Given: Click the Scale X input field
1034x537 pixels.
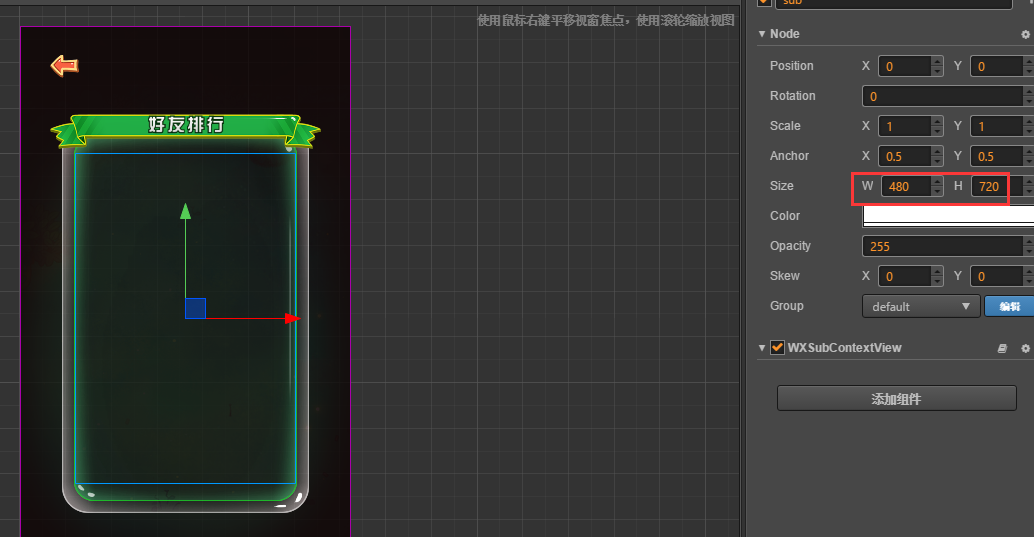Looking at the screenshot, I should (905, 126).
